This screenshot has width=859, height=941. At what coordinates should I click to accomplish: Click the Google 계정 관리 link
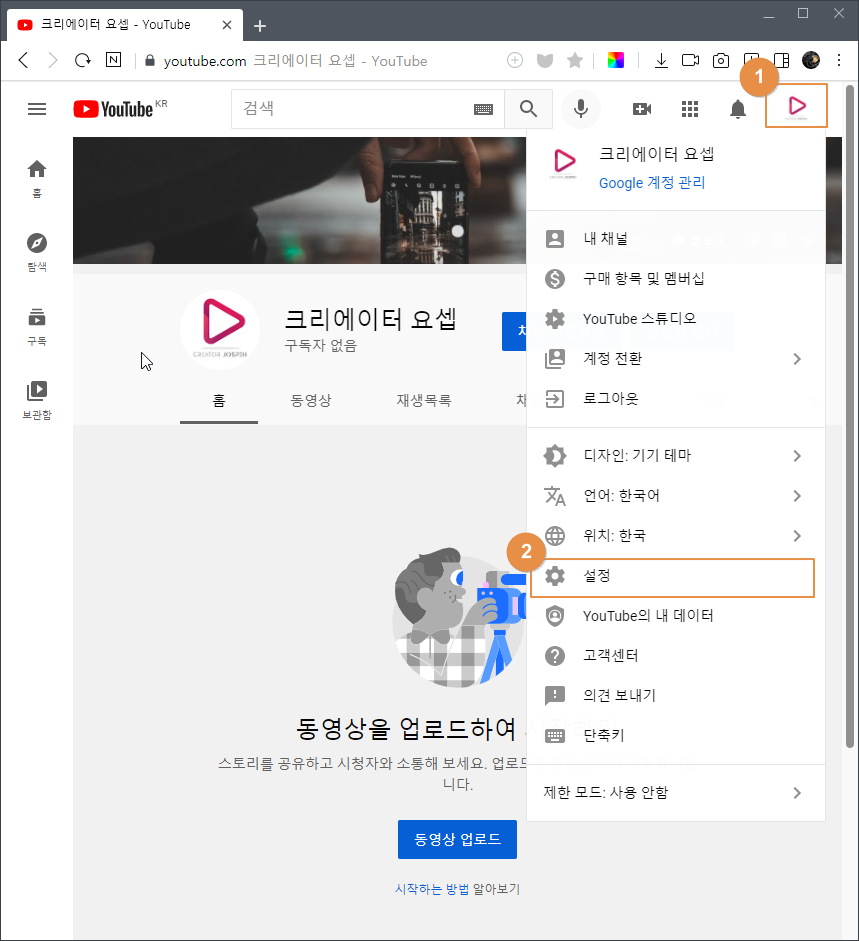652,182
